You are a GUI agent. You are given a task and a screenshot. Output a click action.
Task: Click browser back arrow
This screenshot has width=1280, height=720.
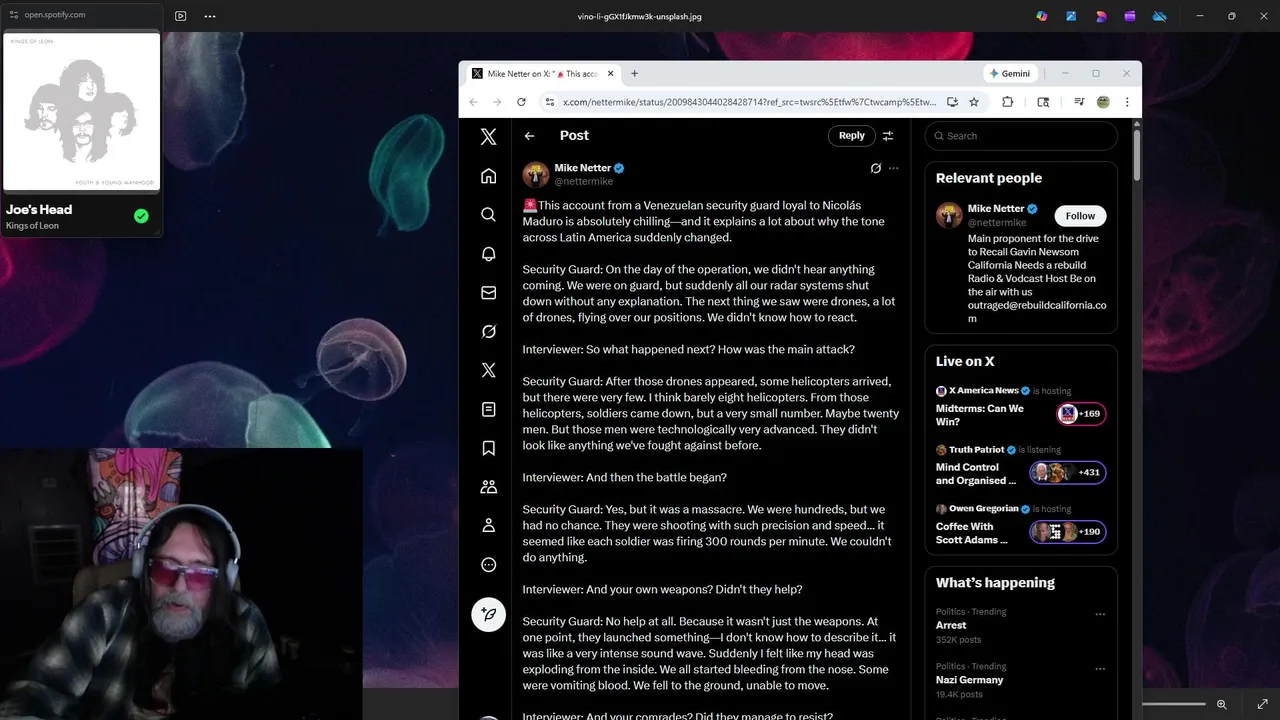474,102
